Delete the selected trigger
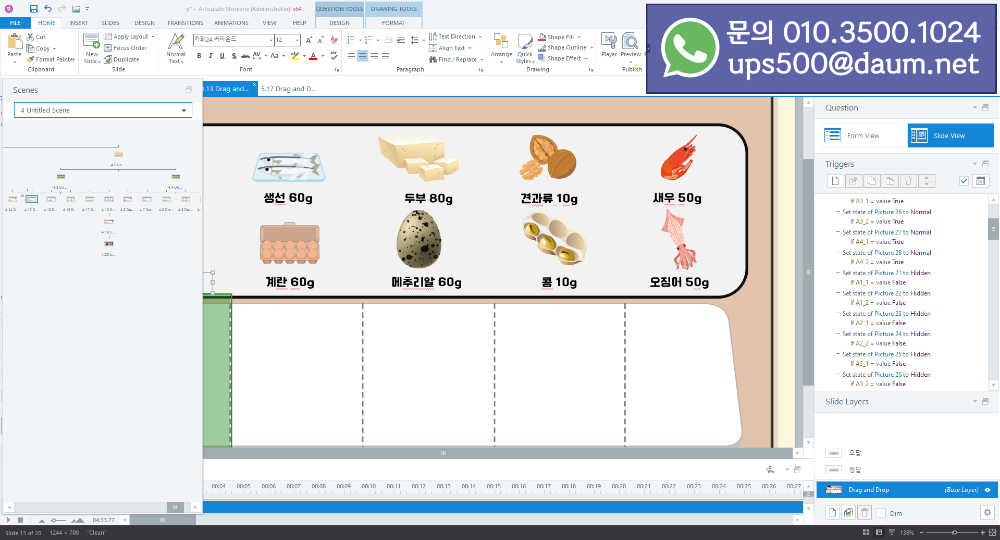Viewport: 1000px width, 540px height. tap(908, 181)
